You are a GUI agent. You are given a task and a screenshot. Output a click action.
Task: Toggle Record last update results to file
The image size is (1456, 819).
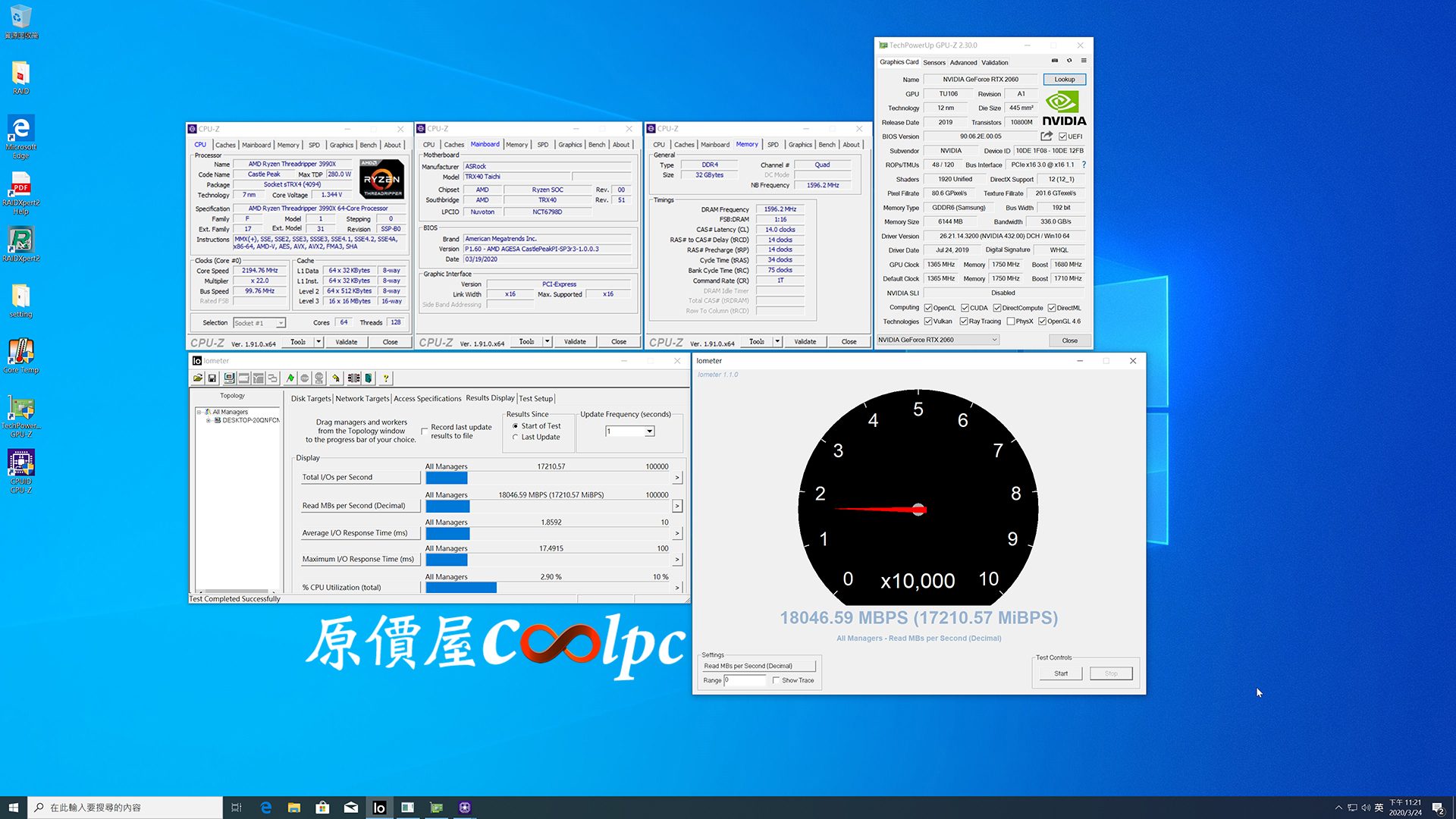(x=425, y=431)
